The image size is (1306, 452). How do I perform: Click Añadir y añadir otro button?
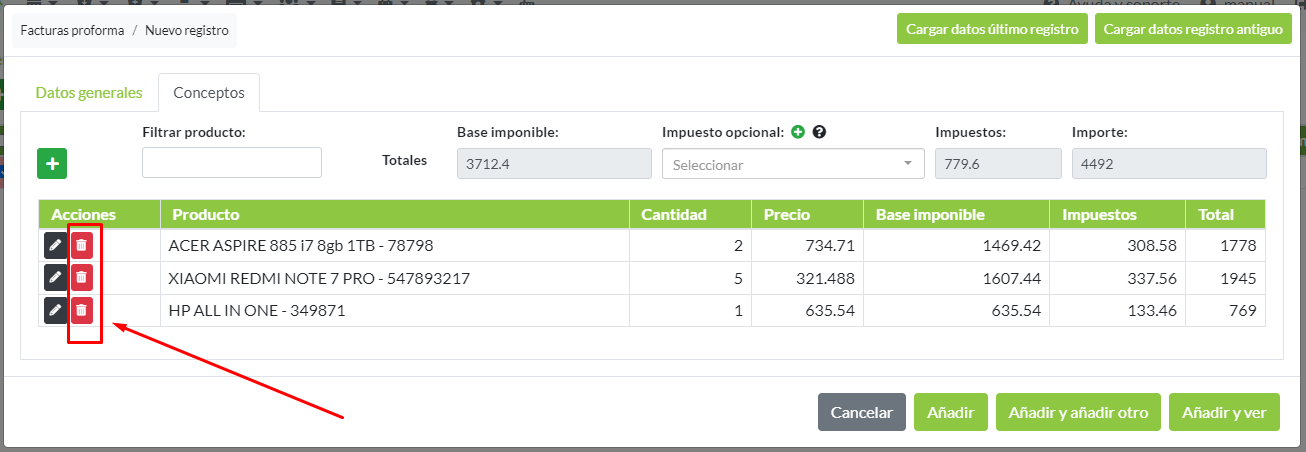point(1078,412)
